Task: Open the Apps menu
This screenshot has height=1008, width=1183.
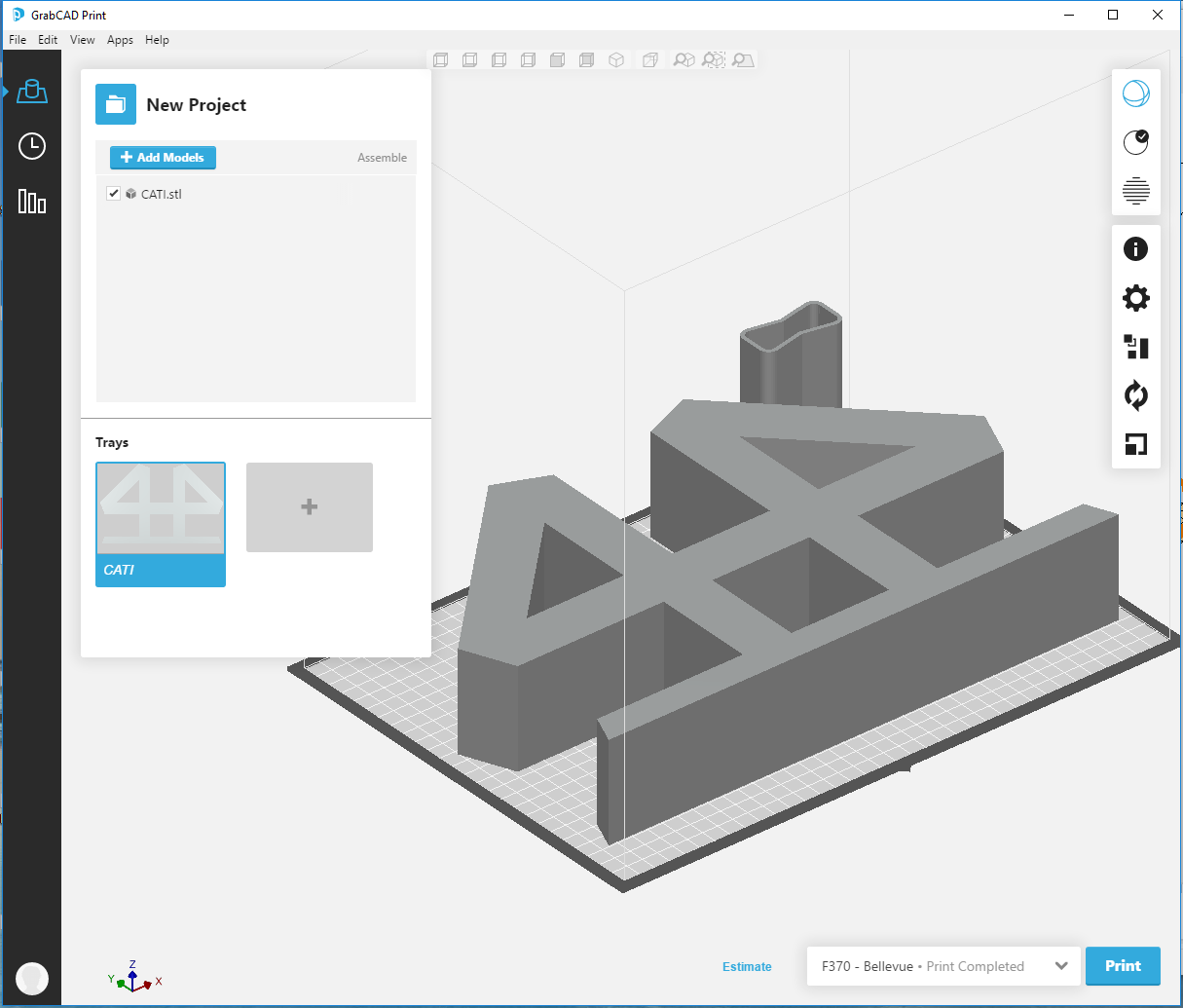Action: (120, 40)
